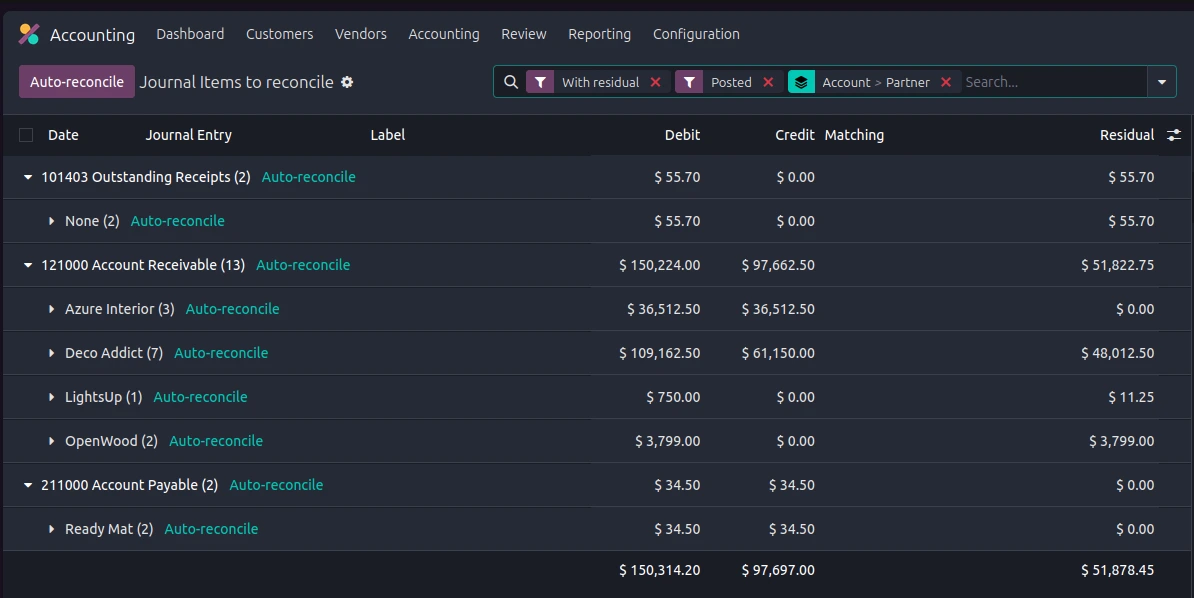
Task: Collapse the 101403 Outstanding Receipts group
Action: coord(28,177)
